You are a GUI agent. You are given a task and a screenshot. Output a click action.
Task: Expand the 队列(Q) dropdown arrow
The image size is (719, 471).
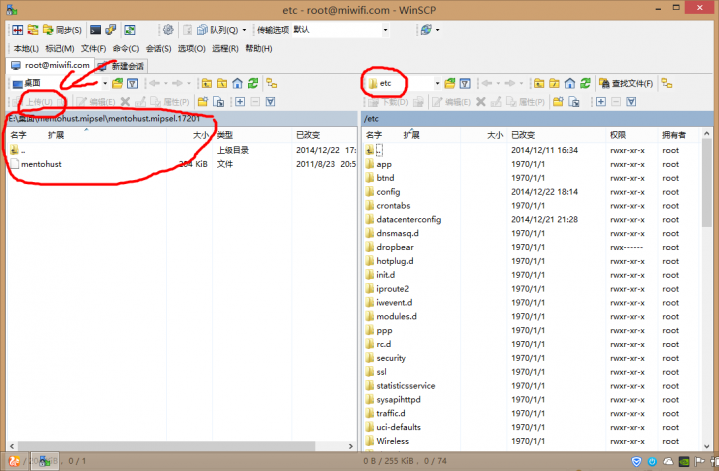click(x=244, y=30)
